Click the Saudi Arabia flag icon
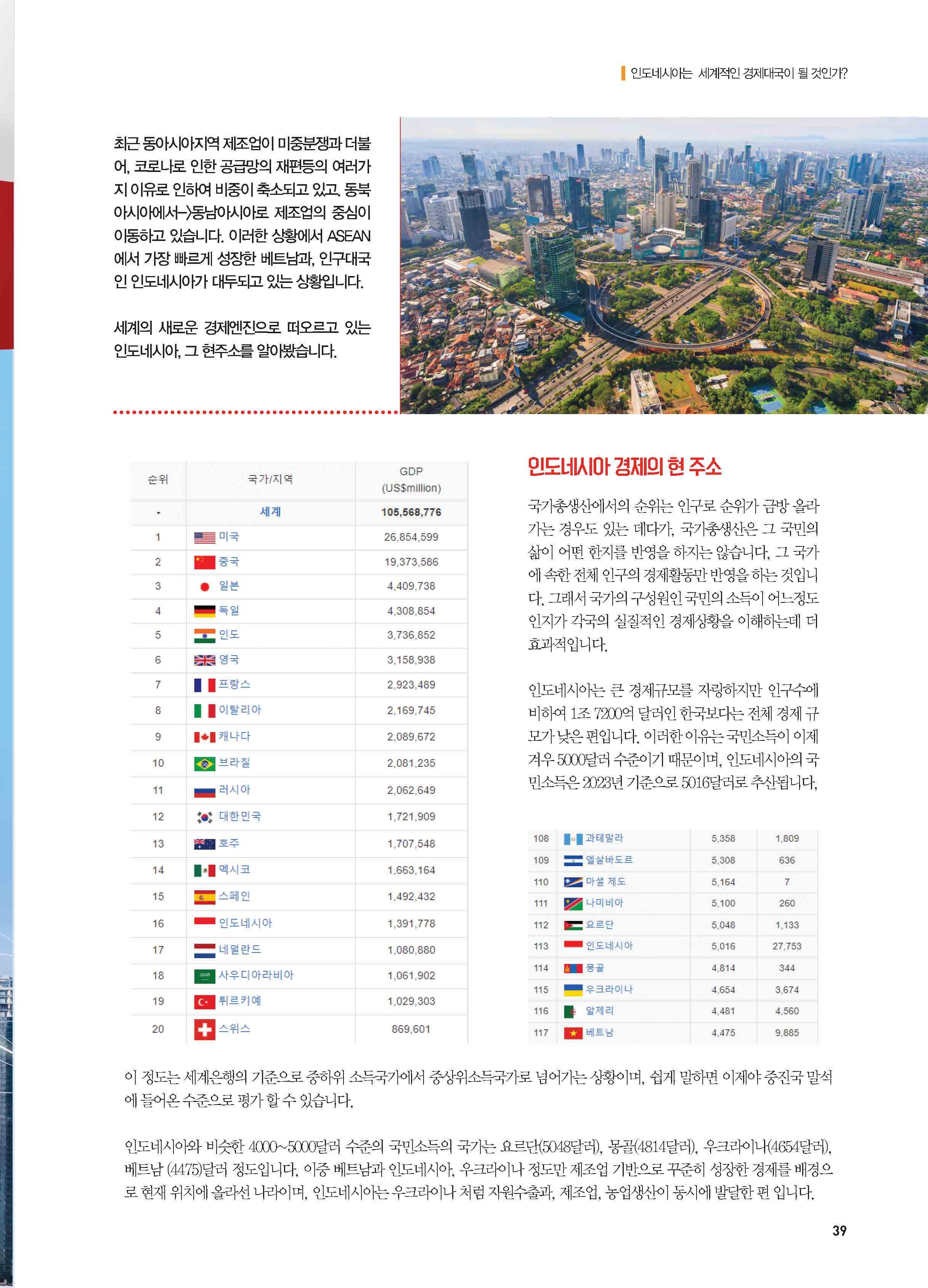The width and height of the screenshot is (928, 1288). 204,976
